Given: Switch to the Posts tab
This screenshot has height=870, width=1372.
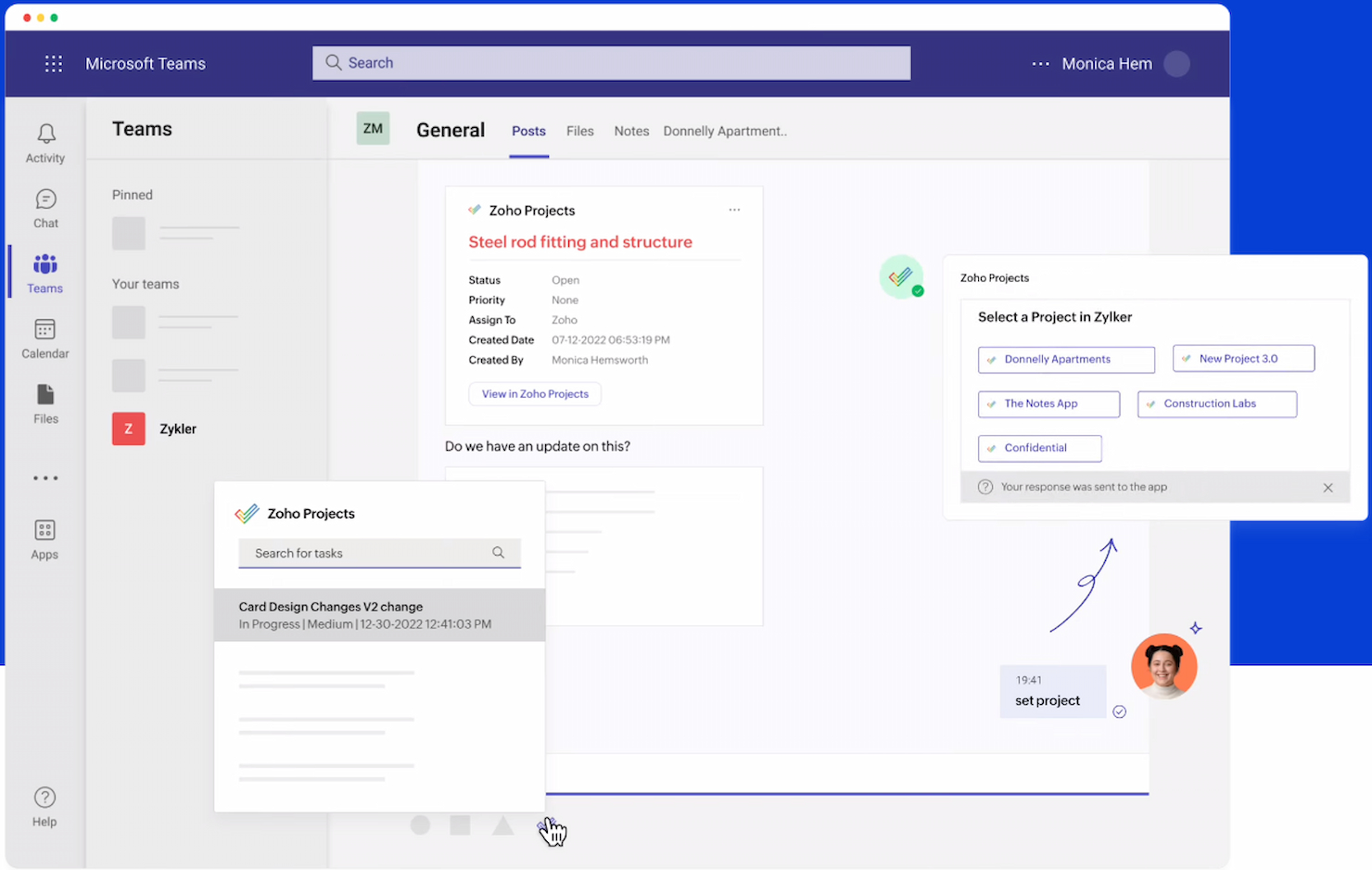Looking at the screenshot, I should [x=528, y=132].
